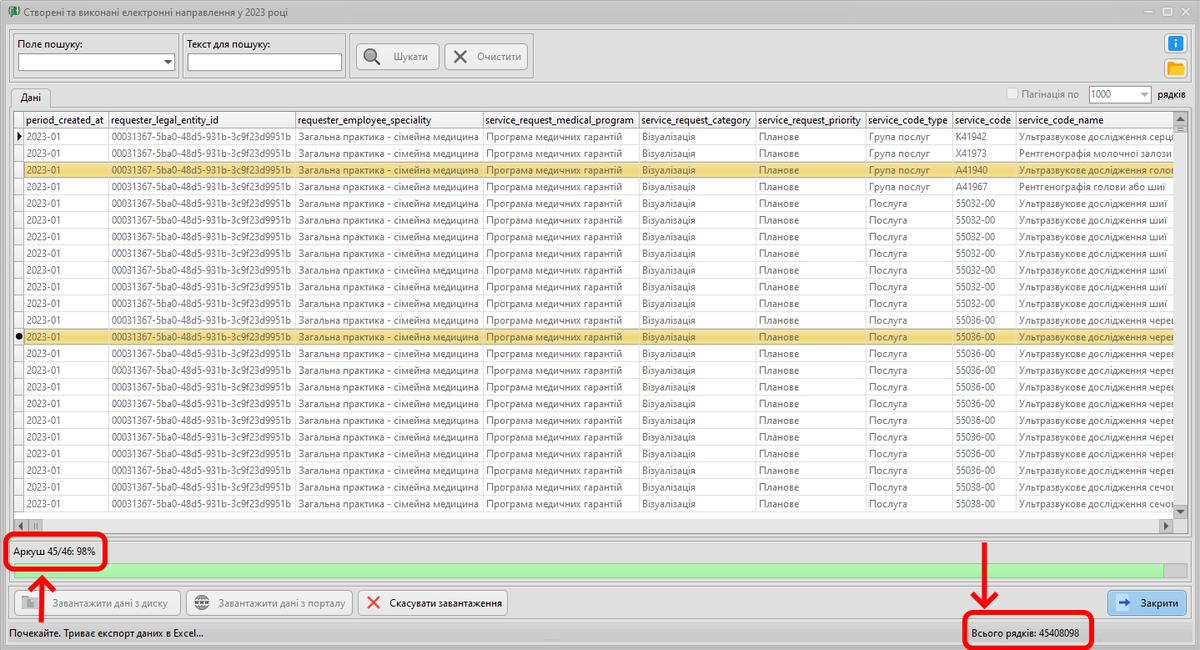This screenshot has height=650, width=1200.
Task: Click the requester_employee_speciality column header
Action: [389, 120]
